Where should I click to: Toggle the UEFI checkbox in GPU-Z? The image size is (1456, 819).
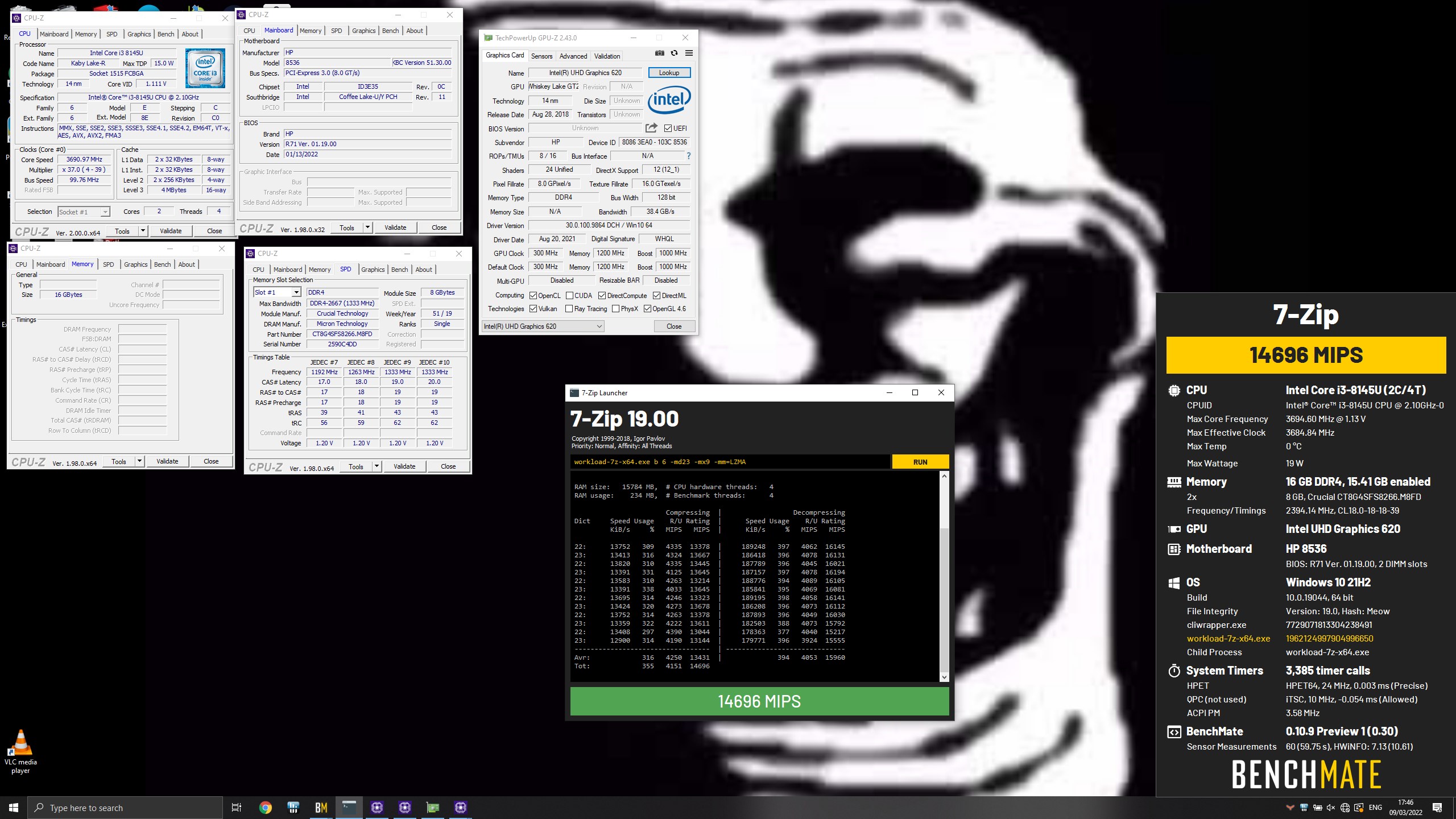pyautogui.click(x=668, y=129)
